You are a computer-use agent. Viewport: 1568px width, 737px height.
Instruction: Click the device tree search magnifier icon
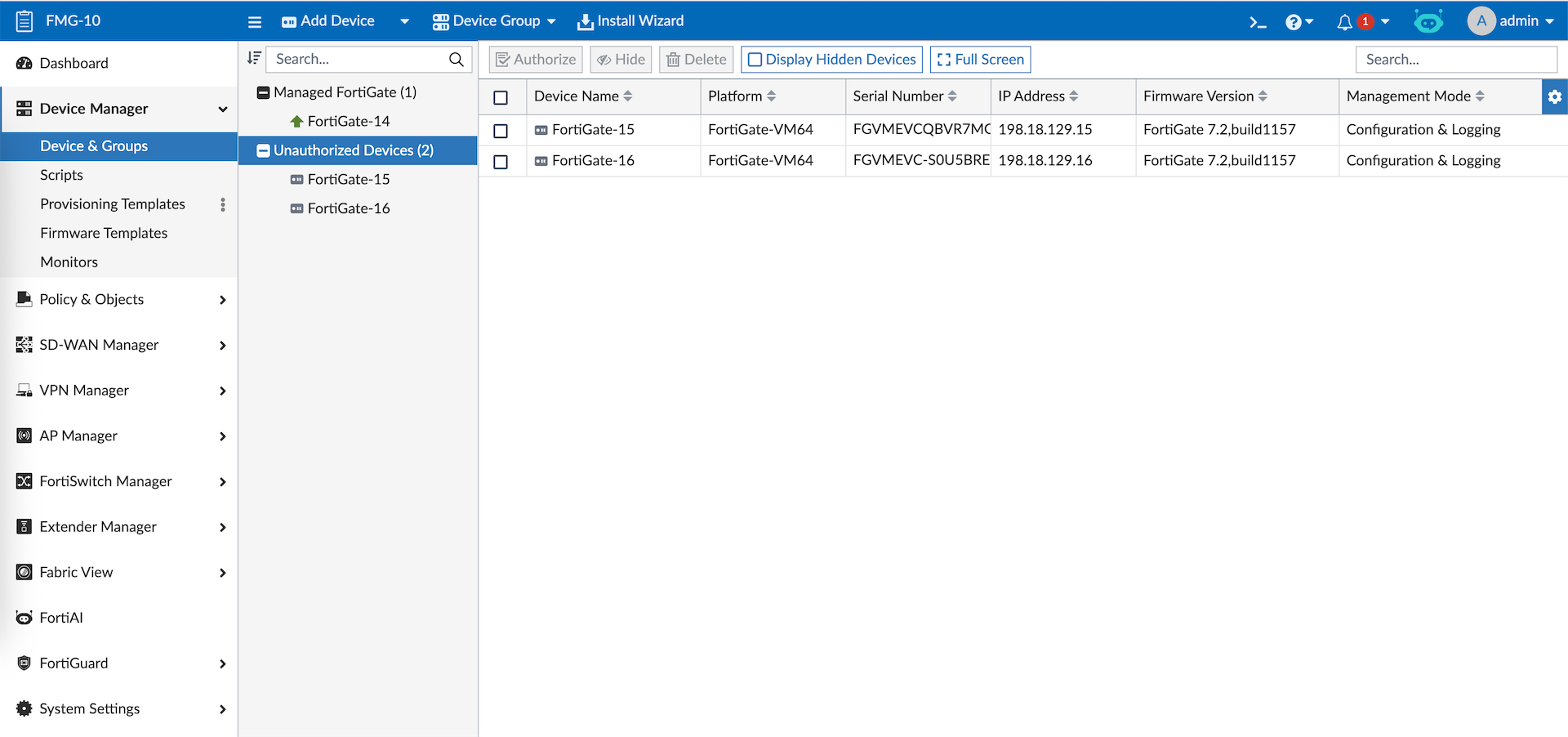[457, 59]
